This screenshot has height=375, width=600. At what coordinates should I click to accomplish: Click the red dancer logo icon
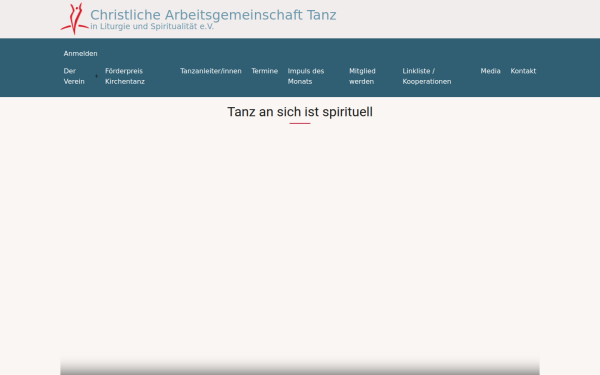pyautogui.click(x=75, y=19)
